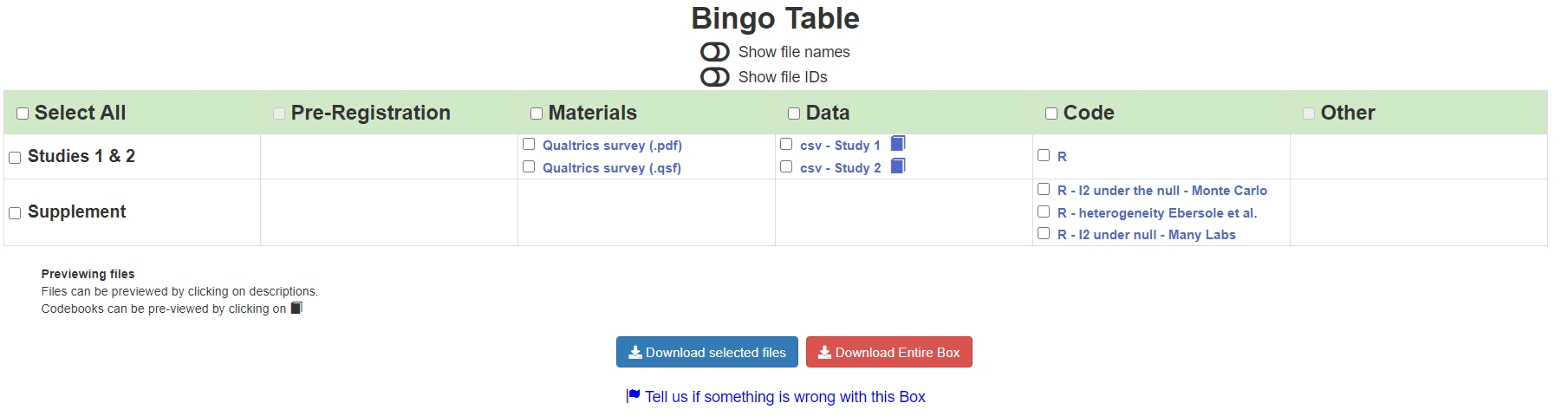Tick the Code column checkbox
Screen dimensions: 1568x416
pyautogui.click(x=1051, y=114)
